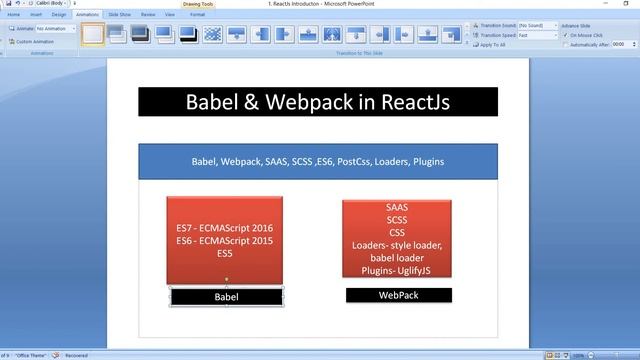Click Apply To All transitions button

pos(489,45)
